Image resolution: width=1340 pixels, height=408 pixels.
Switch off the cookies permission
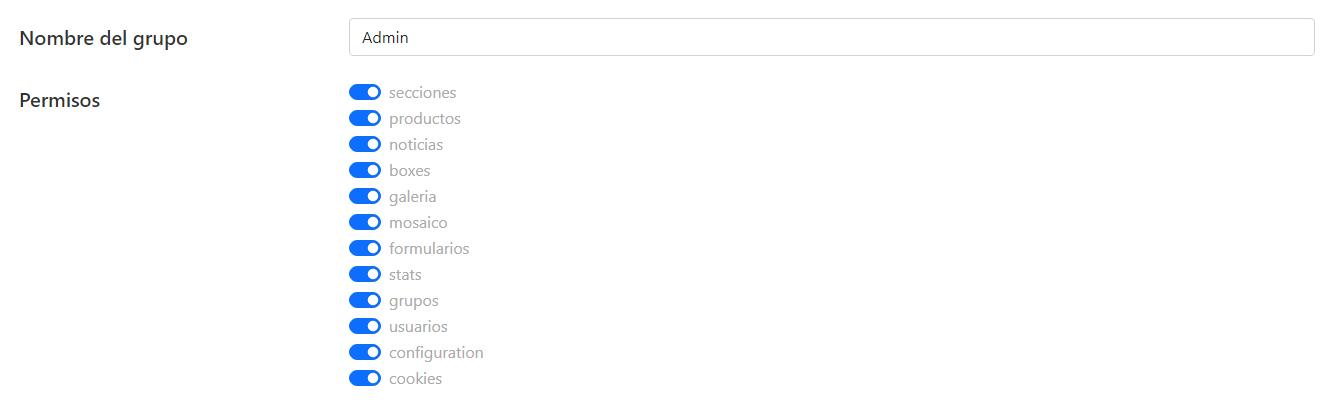(x=365, y=378)
